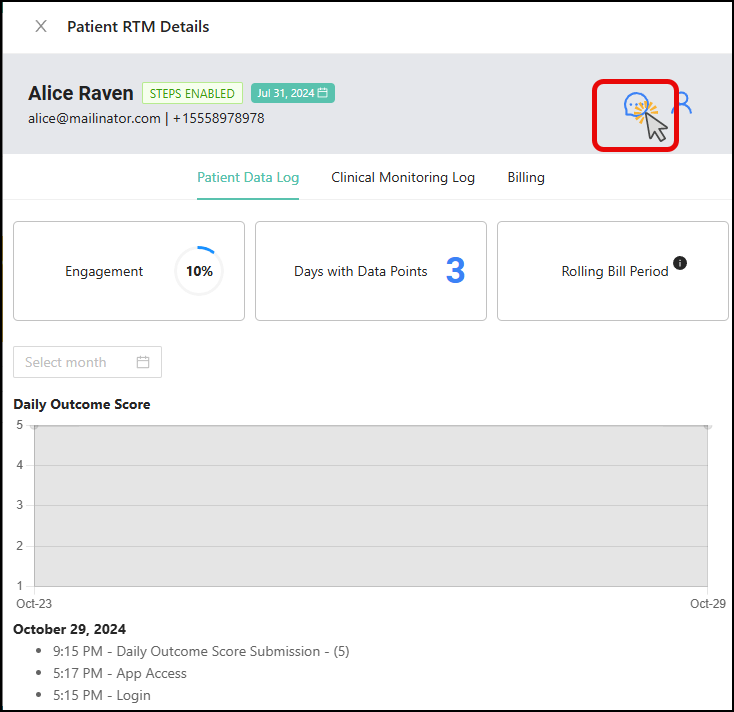
Task: Click the calendar icon in the Jul 31 badge
Action: pos(323,93)
